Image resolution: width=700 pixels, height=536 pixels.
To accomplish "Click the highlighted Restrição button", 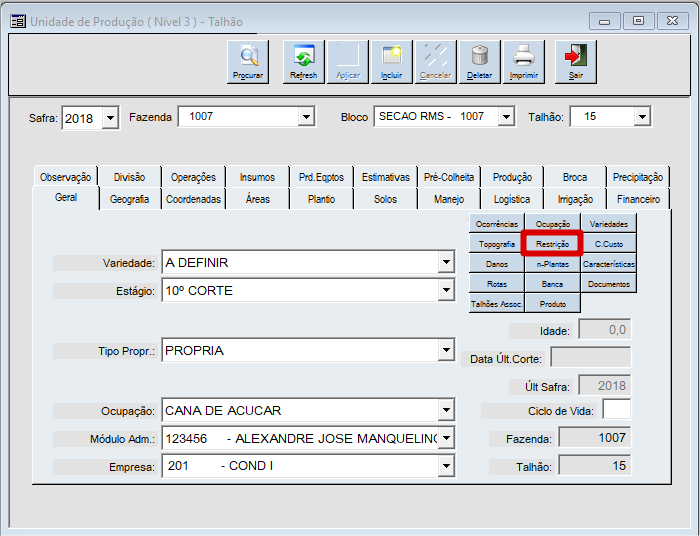I will (552, 244).
